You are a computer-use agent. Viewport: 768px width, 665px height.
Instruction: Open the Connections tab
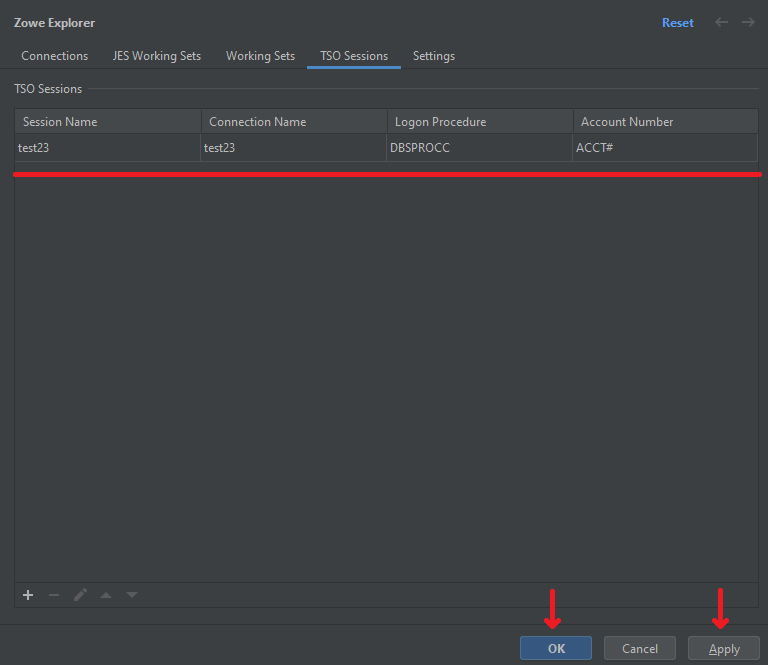tap(55, 56)
